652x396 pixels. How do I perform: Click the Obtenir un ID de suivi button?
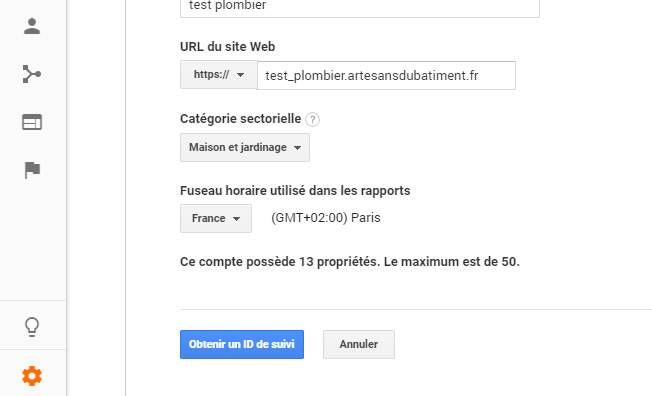tap(242, 344)
